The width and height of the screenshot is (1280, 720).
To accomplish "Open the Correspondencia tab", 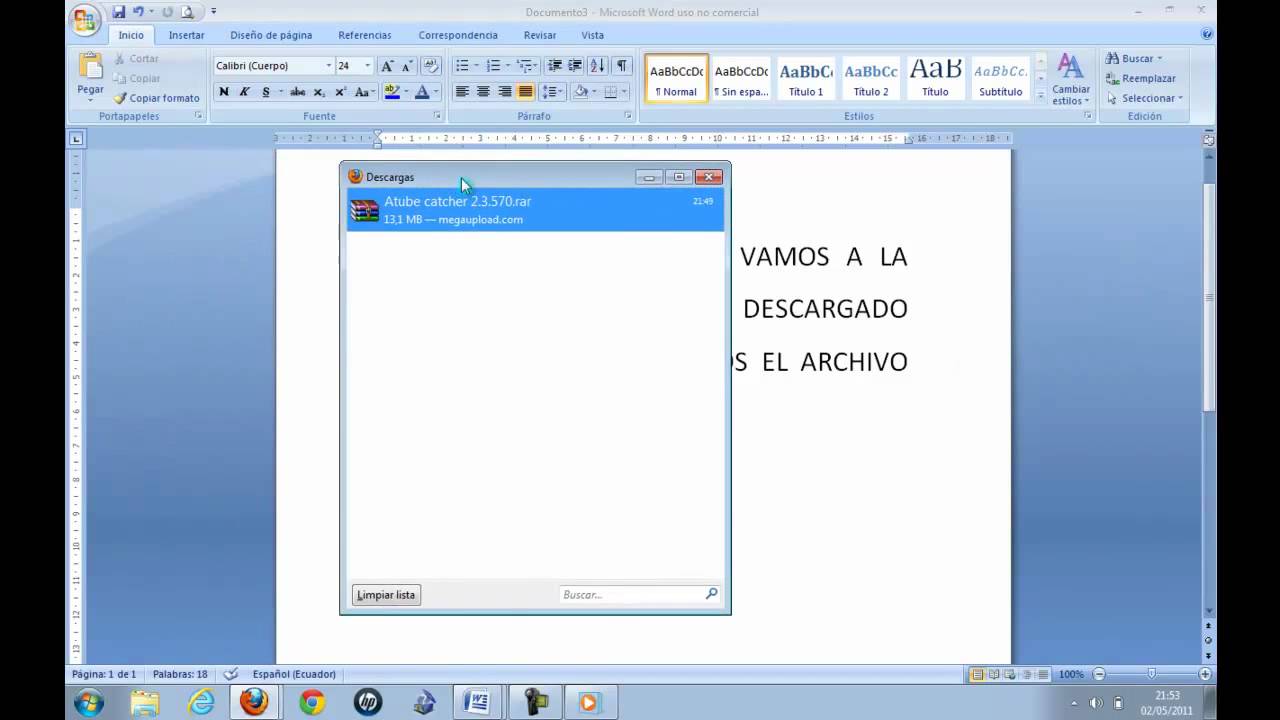I will click(x=458, y=35).
